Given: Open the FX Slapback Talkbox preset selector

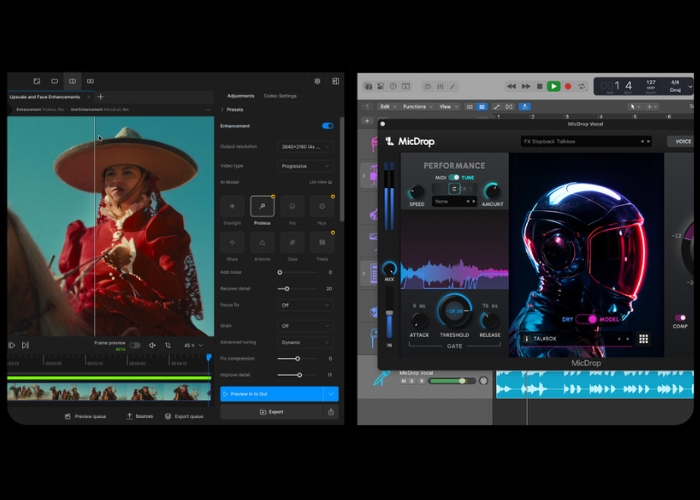Looking at the screenshot, I should click(586, 142).
